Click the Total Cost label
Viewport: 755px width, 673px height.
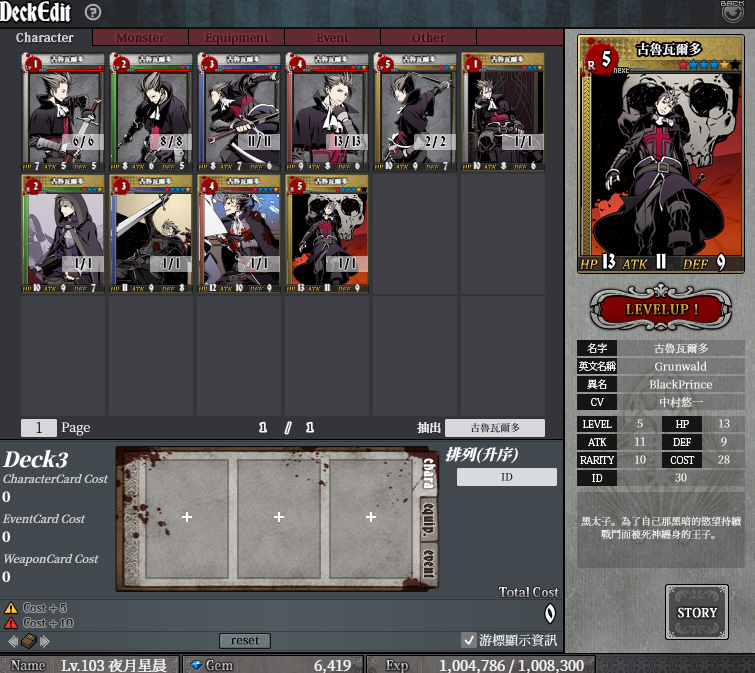coord(529,592)
